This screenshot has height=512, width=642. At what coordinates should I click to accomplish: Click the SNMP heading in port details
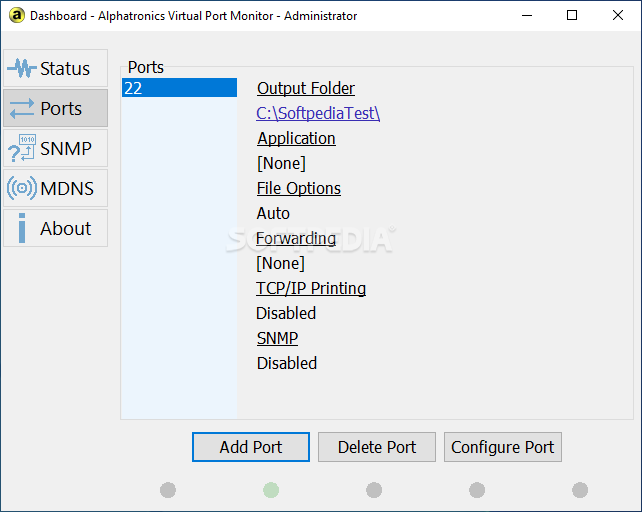(x=278, y=338)
